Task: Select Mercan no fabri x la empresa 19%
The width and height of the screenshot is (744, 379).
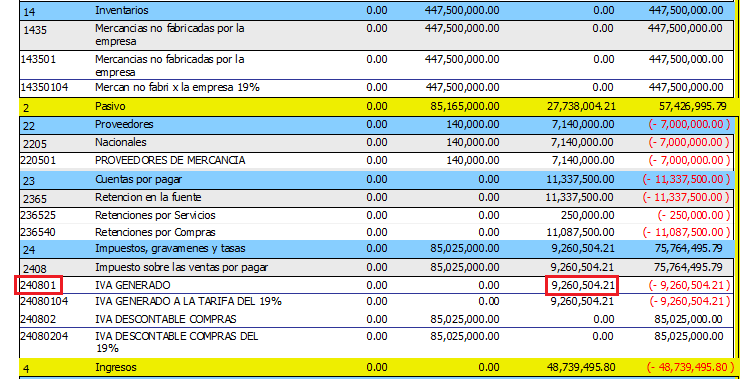Action: click(177, 88)
